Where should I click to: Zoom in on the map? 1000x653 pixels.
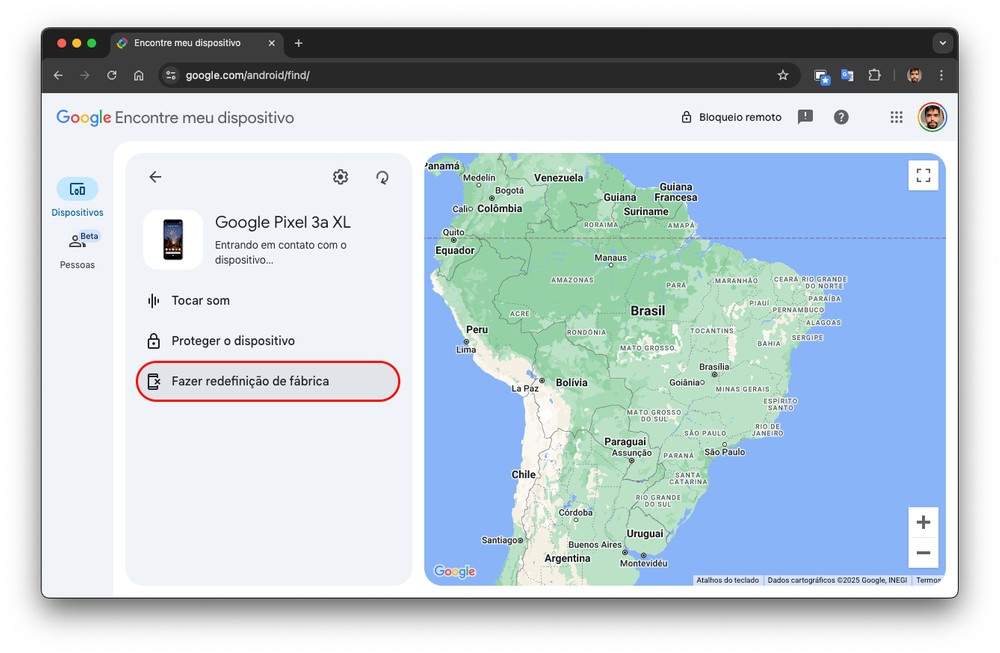923,522
